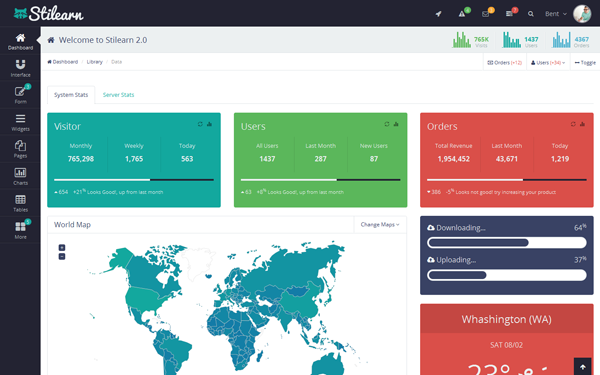Click the Users Last Month 287 value

click(320, 159)
